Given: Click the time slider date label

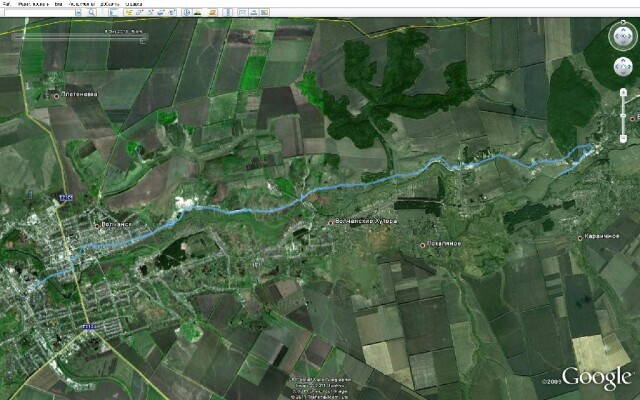Looking at the screenshot, I should click(122, 31).
